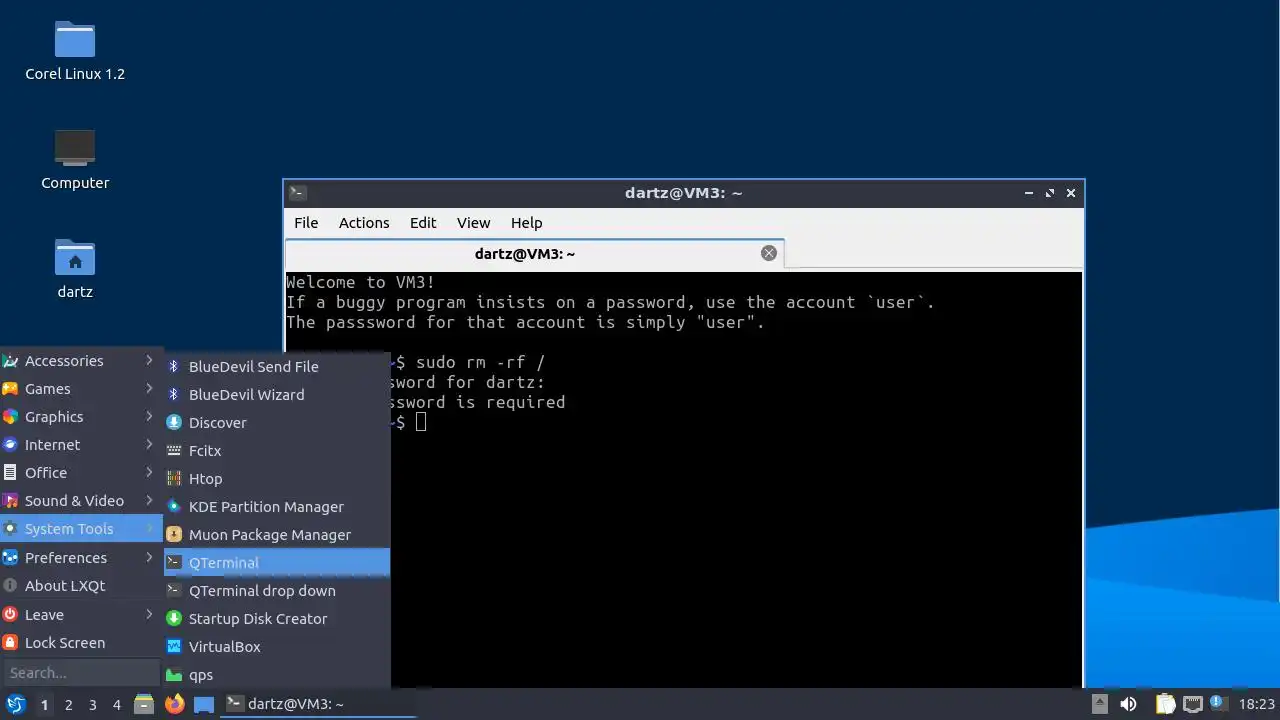The height and width of the screenshot is (720, 1280).
Task: Open About LXQt from start menu
Action: tap(81, 586)
